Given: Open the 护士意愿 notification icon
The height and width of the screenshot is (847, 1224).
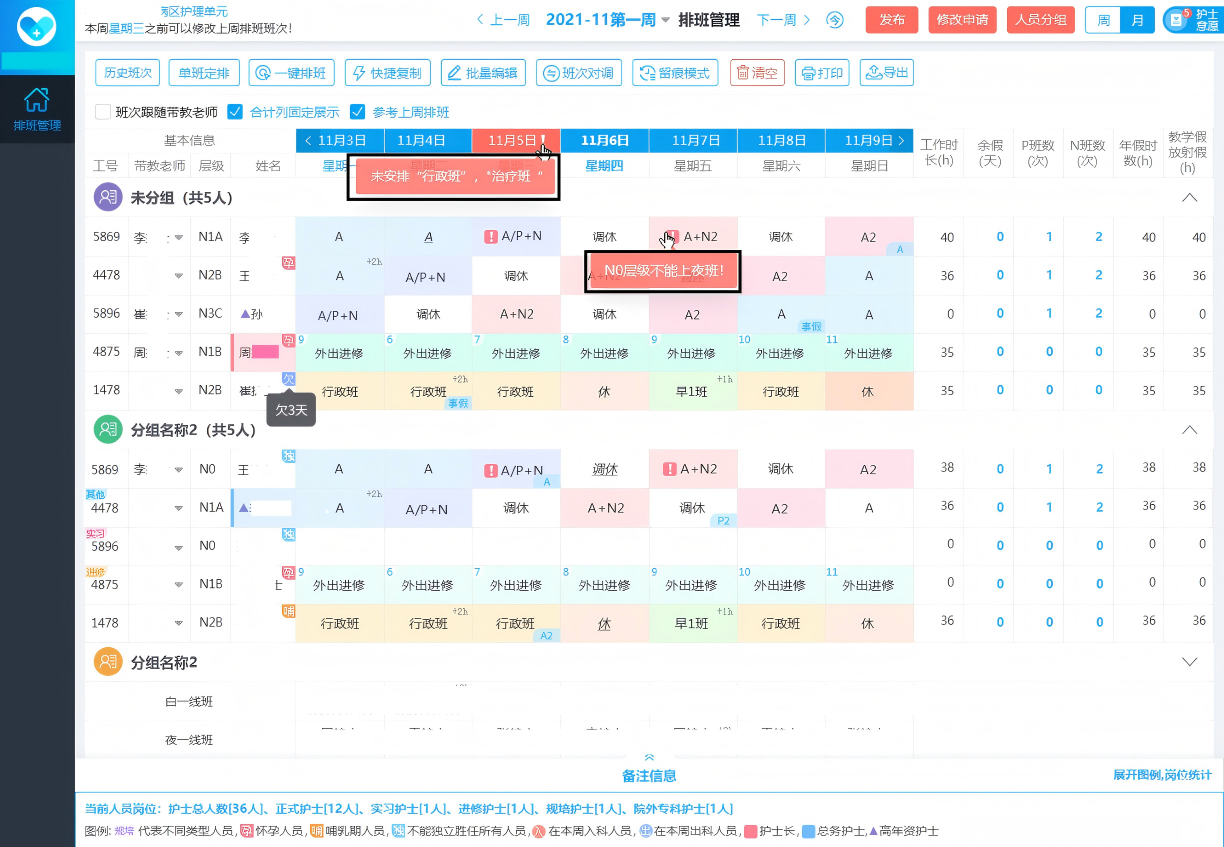Looking at the screenshot, I should (1191, 20).
